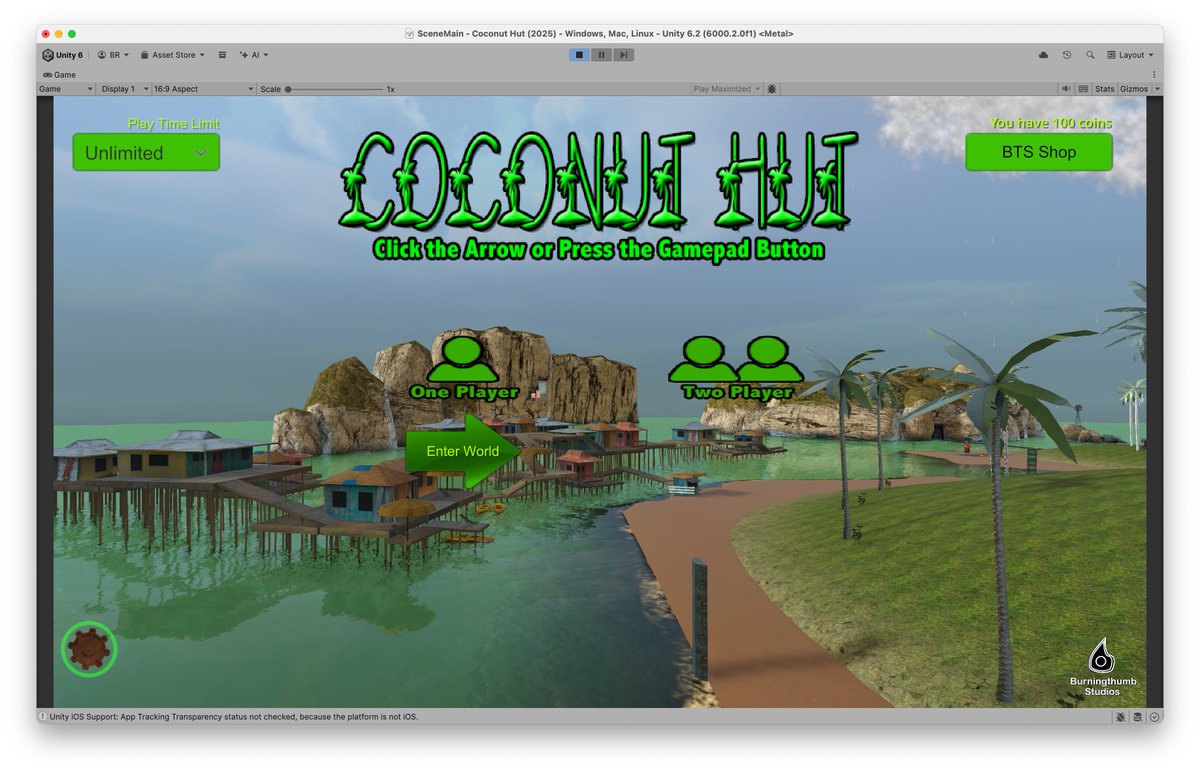Viewport: 1200px width, 772px height.
Task: Click the status bar activity checkmark icon
Action: pyautogui.click(x=1155, y=717)
